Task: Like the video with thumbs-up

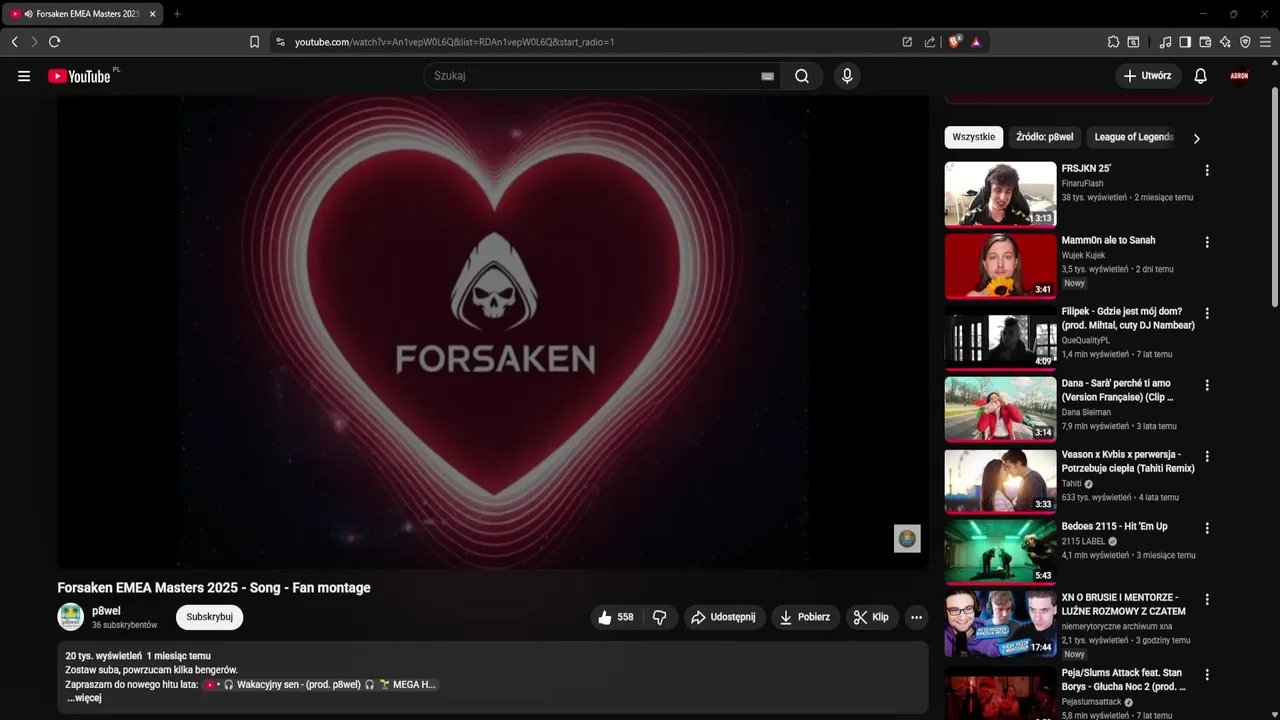Action: point(616,617)
